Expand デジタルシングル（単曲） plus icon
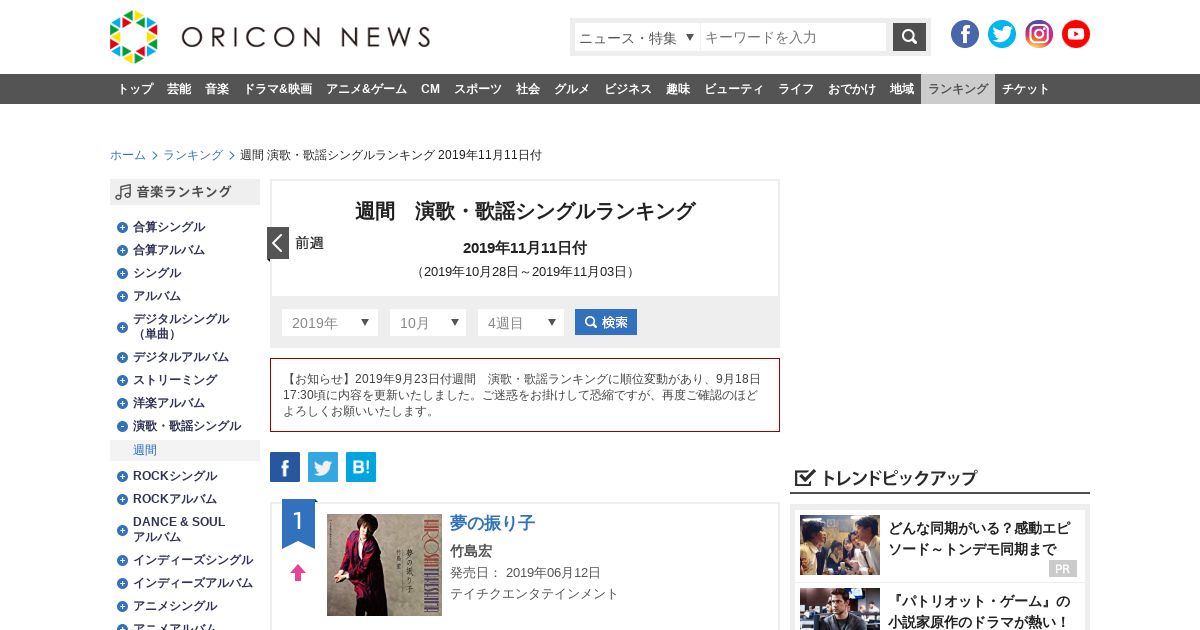 (122, 327)
